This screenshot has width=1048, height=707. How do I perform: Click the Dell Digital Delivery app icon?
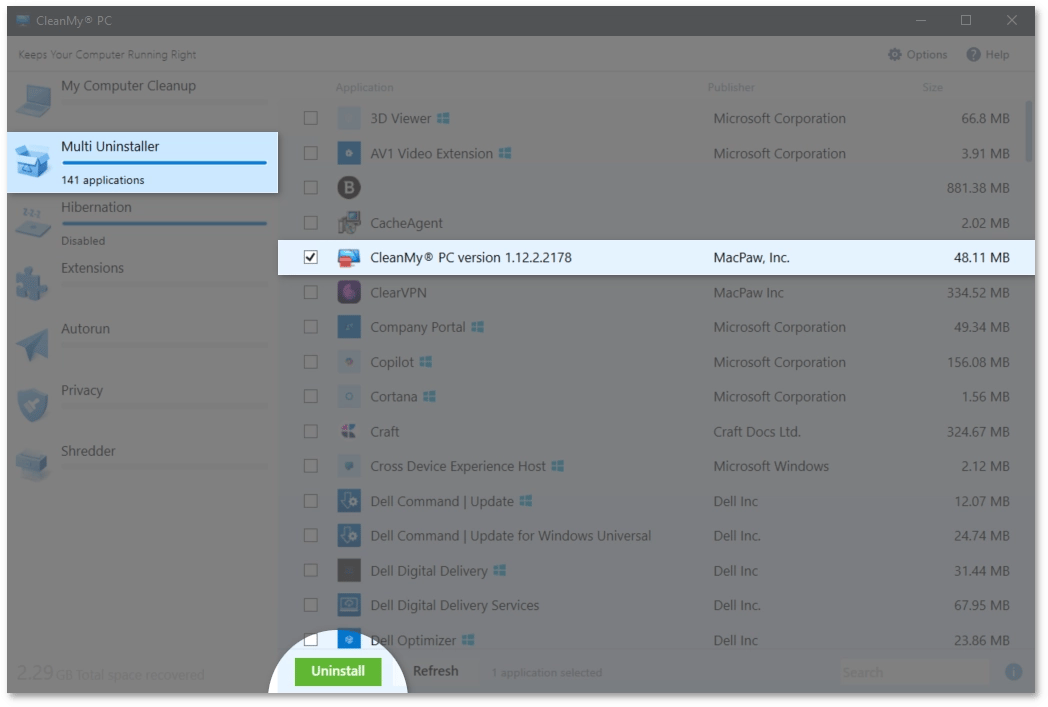click(349, 570)
